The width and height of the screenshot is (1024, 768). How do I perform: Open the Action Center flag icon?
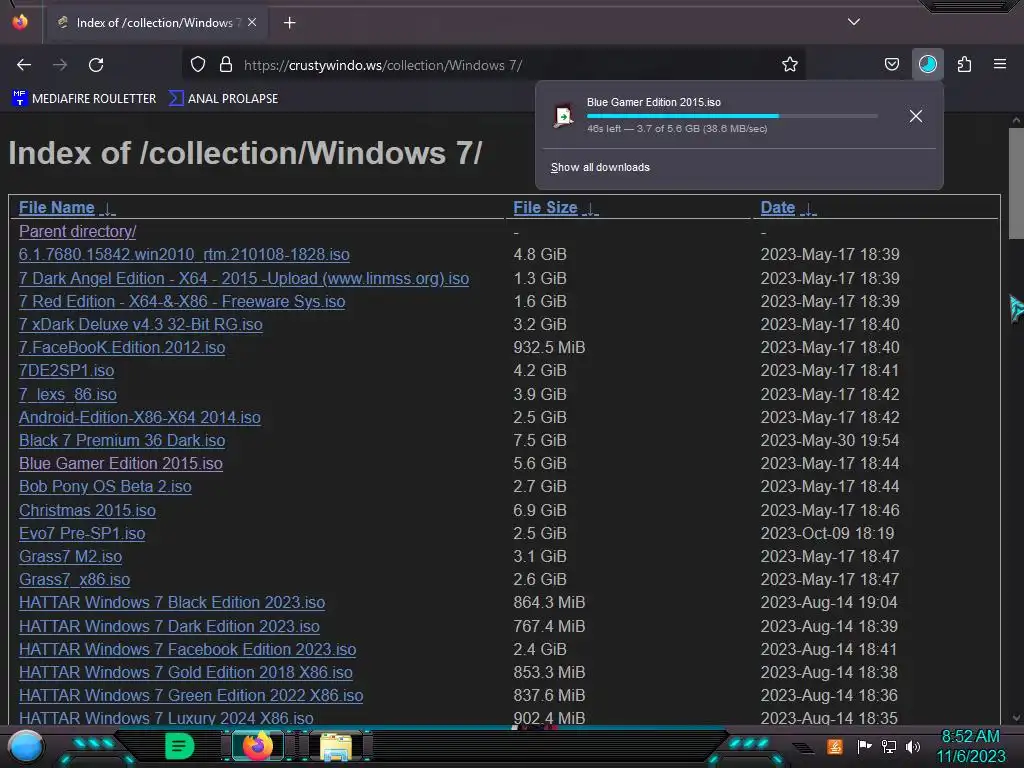tap(864, 746)
